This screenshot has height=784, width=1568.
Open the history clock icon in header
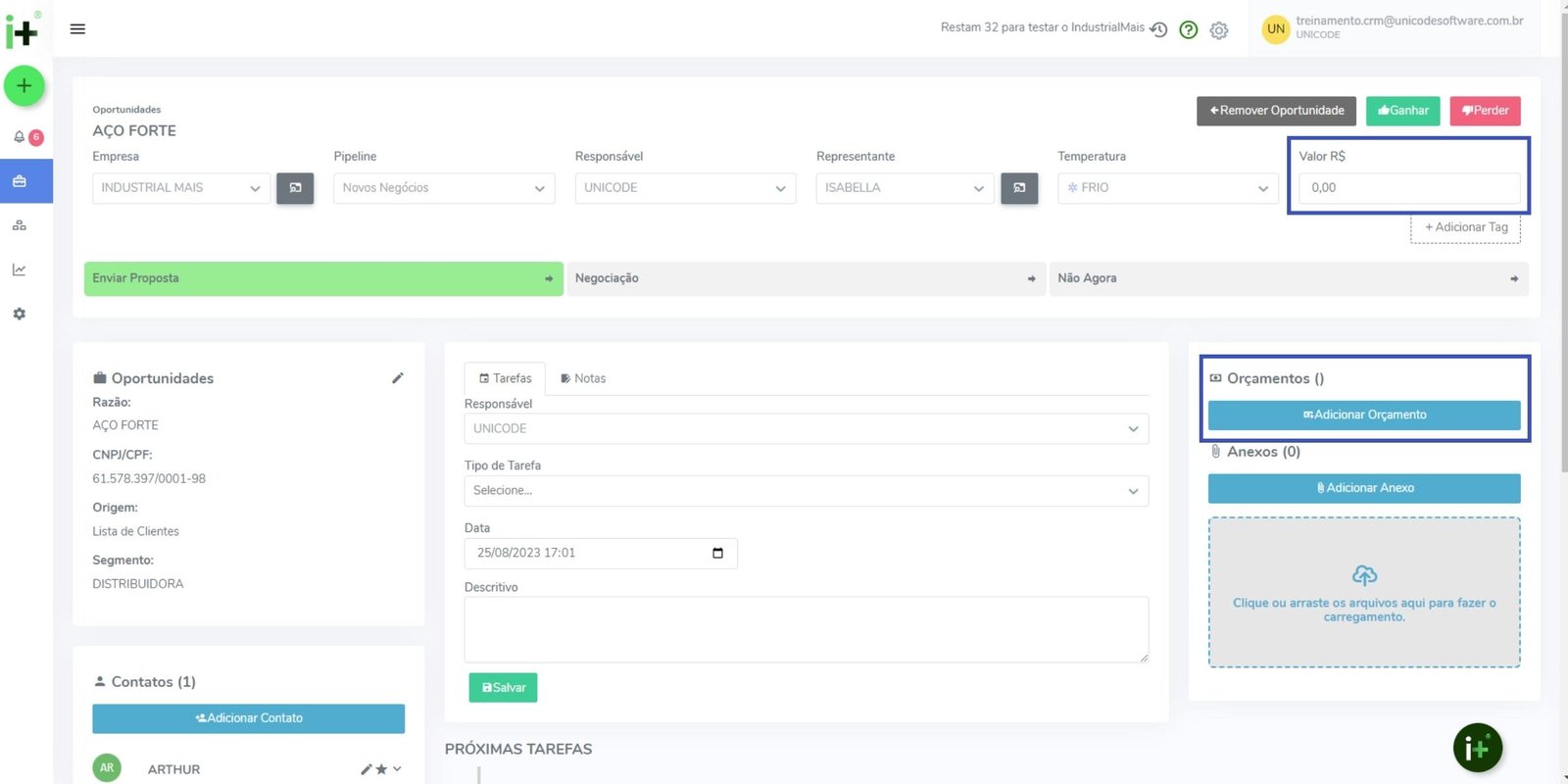click(x=1158, y=30)
